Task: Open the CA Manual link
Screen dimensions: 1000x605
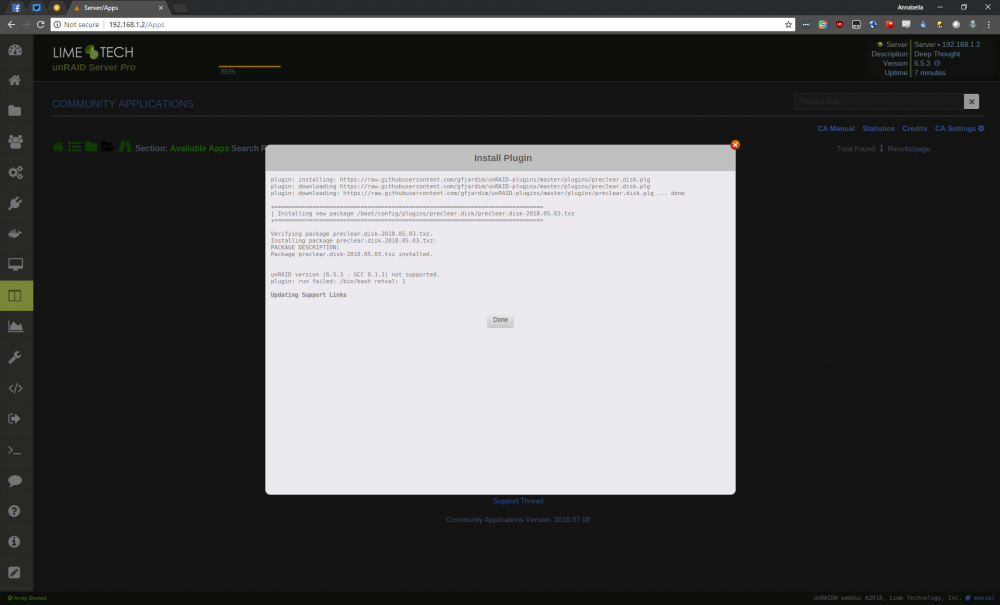Action: 835,128
